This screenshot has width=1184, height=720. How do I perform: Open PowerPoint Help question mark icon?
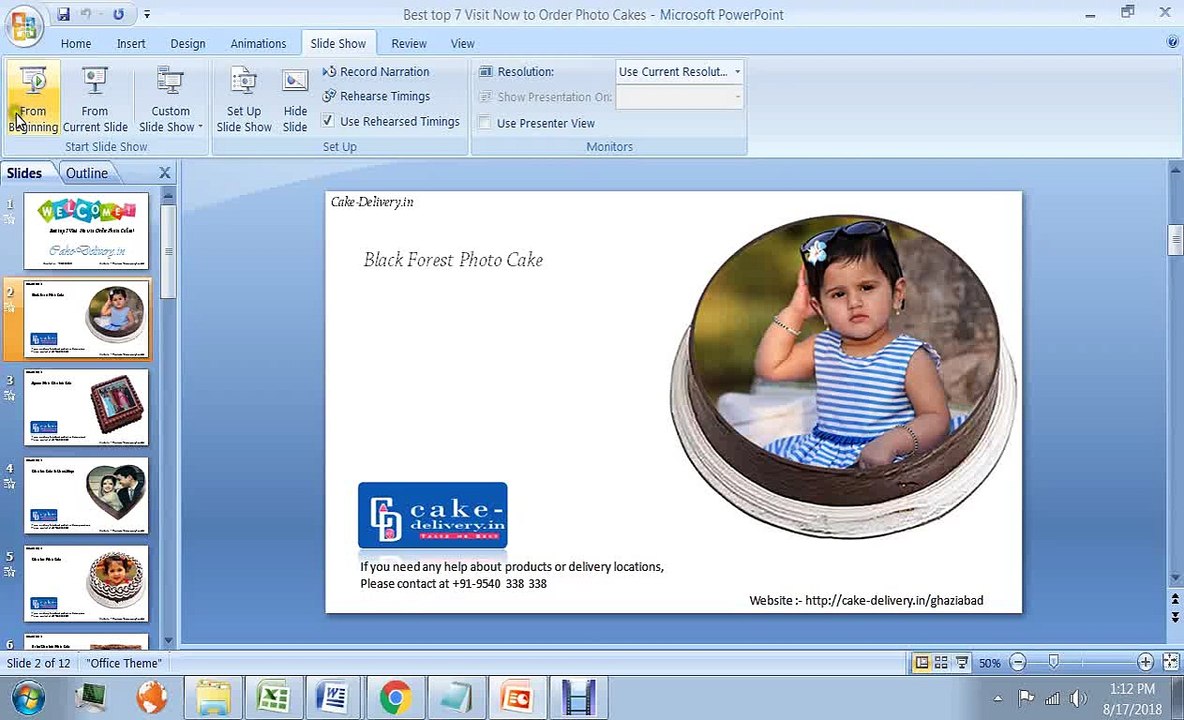[x=1172, y=43]
